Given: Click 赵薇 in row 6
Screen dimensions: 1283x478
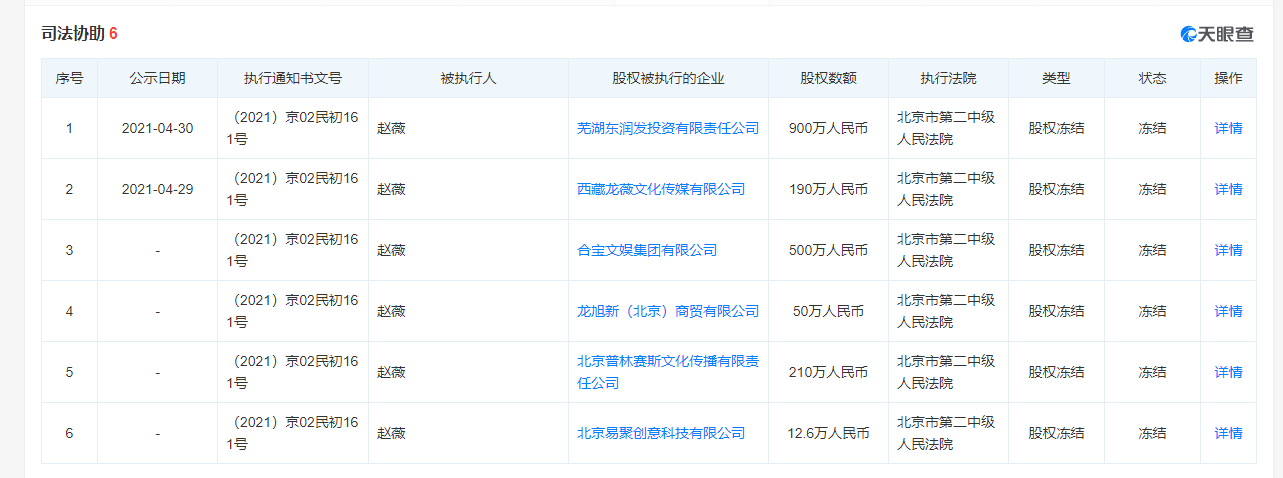Looking at the screenshot, I should [391, 433].
